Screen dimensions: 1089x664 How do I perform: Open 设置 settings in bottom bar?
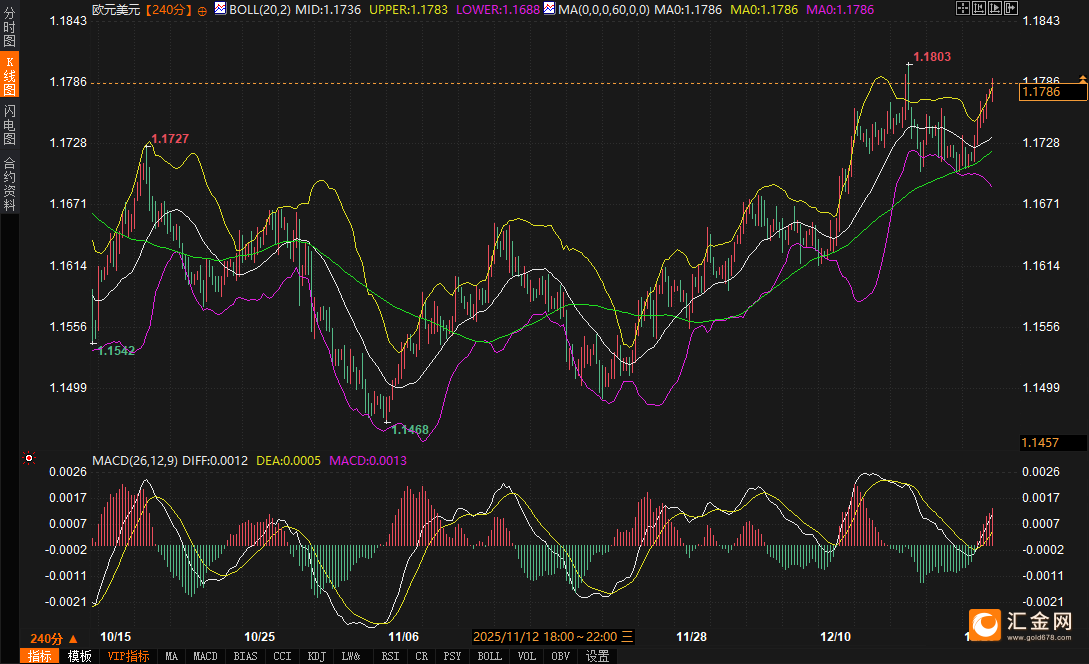[x=598, y=656]
